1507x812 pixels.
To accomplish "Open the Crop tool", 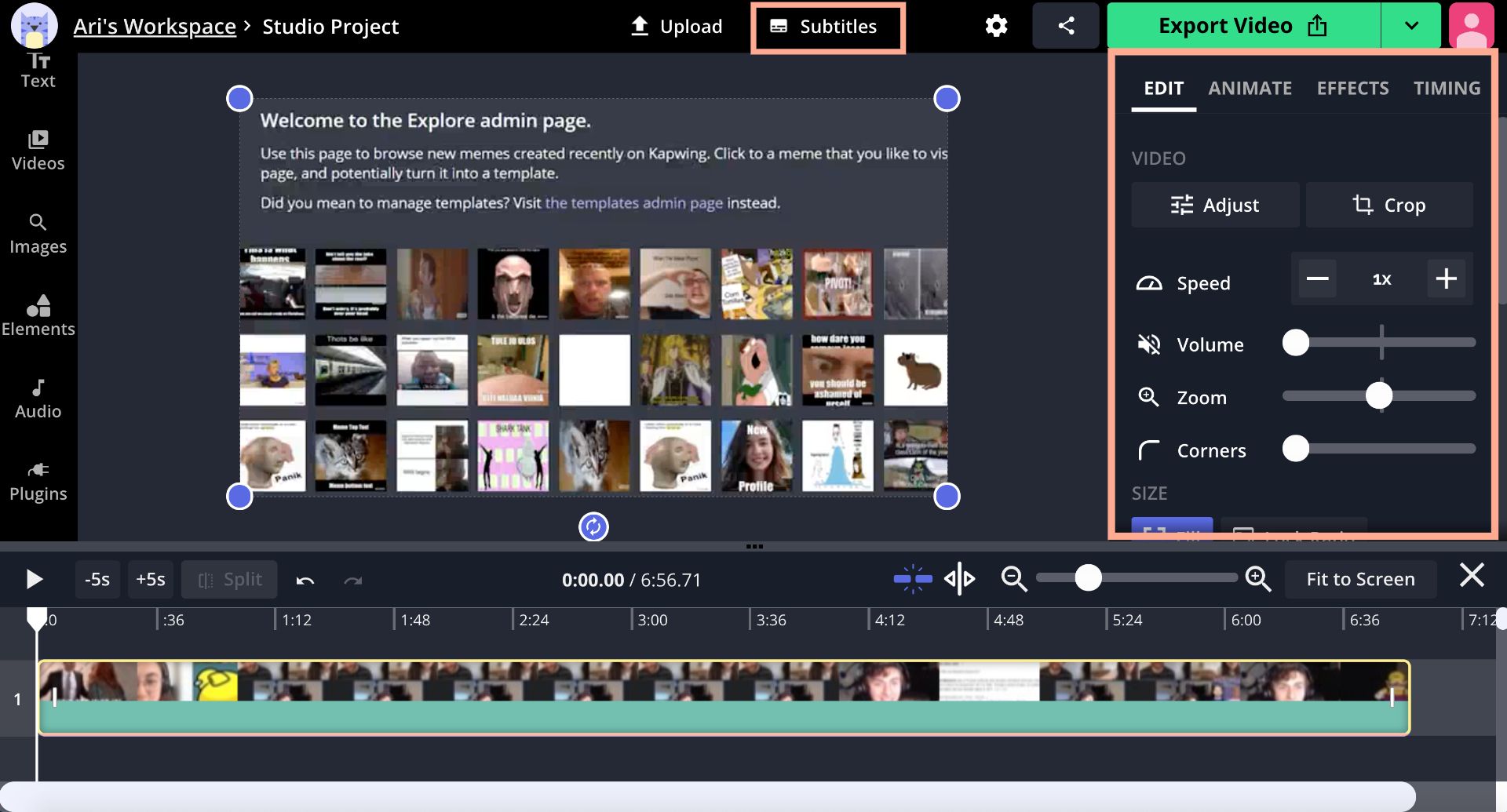I will coord(1388,205).
